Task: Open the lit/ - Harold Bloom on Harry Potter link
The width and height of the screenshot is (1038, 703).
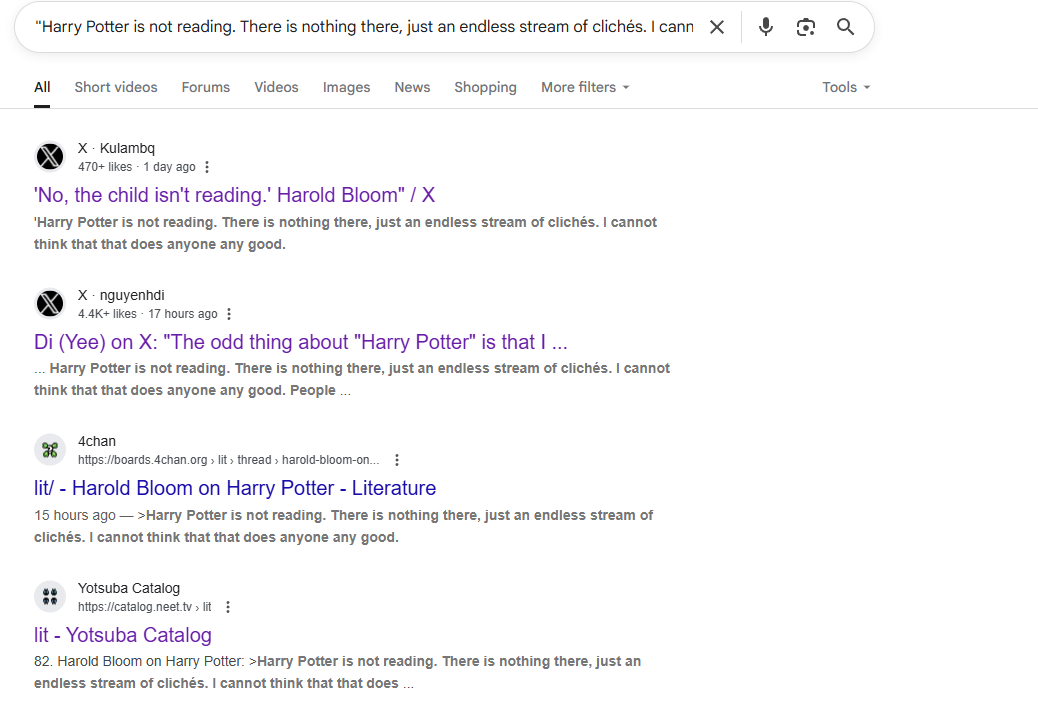Action: (235, 489)
